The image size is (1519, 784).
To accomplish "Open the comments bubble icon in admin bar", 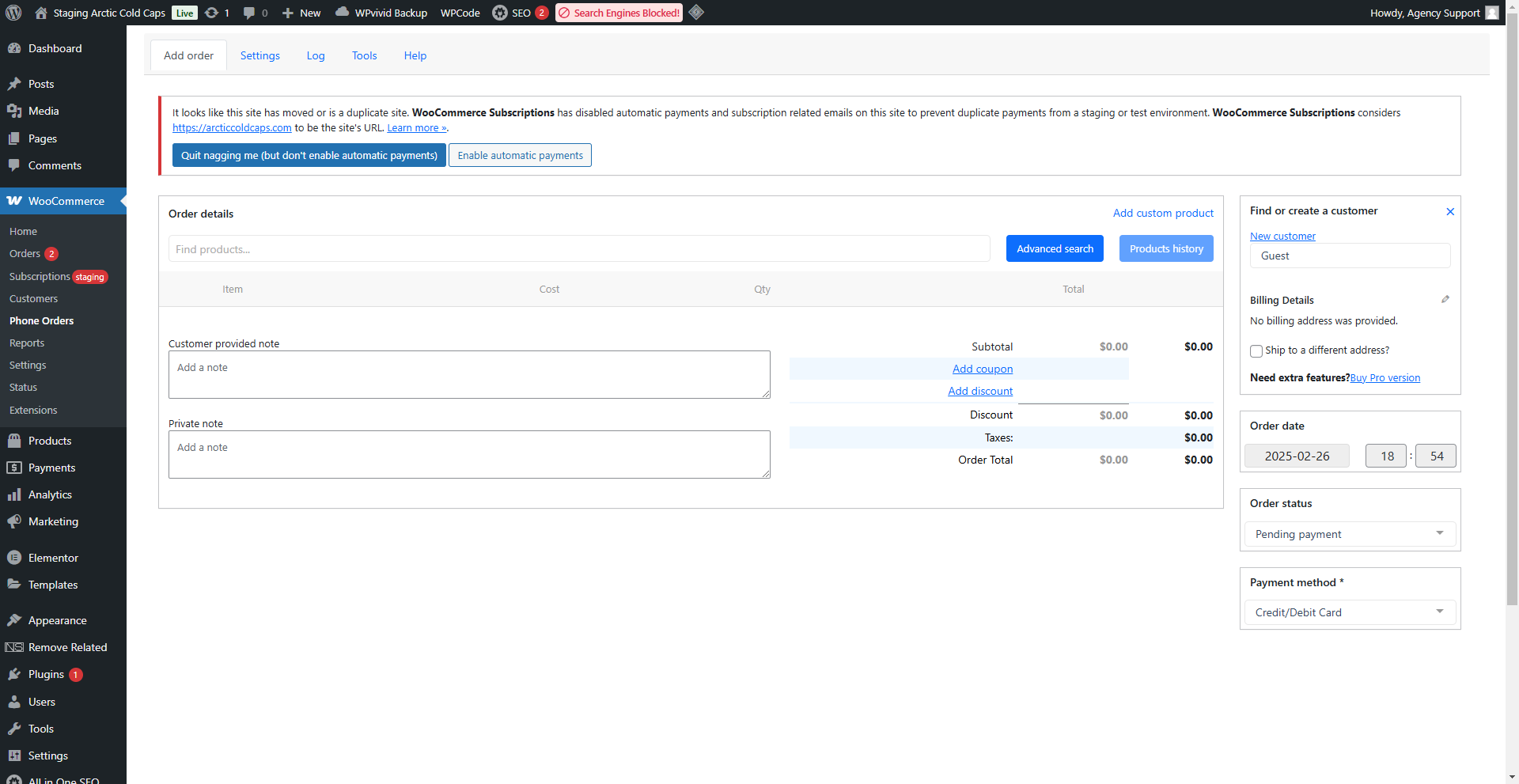I will coord(249,13).
